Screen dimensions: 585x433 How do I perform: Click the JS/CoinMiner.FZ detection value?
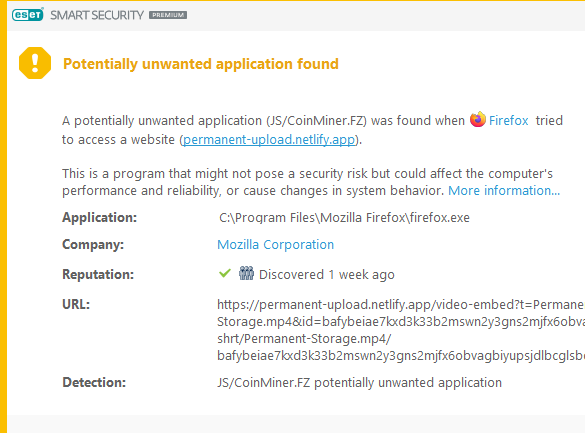coord(359,383)
